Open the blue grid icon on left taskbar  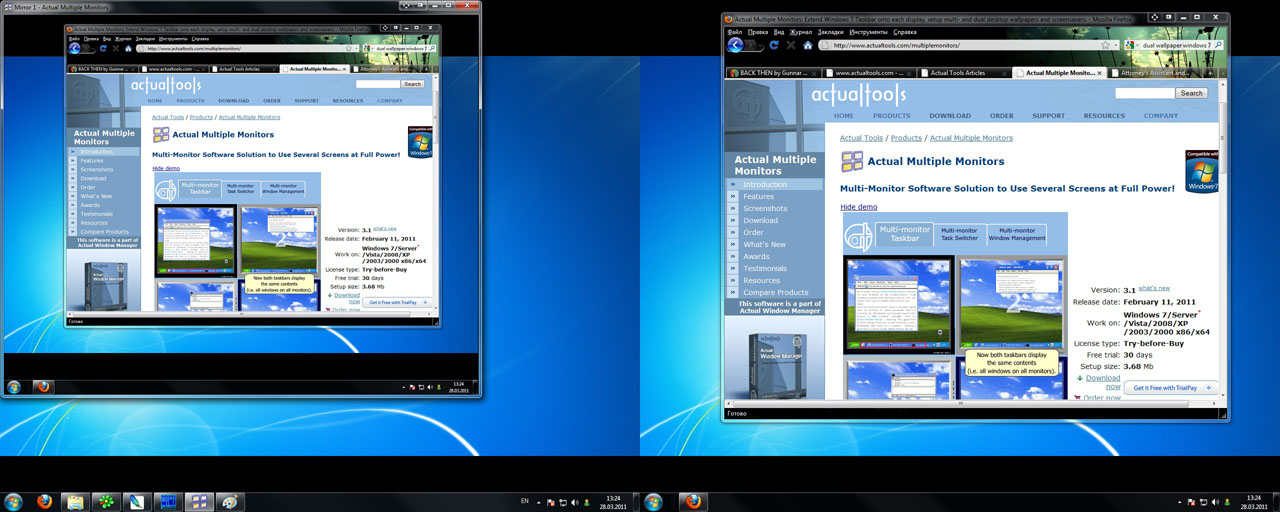(x=166, y=501)
